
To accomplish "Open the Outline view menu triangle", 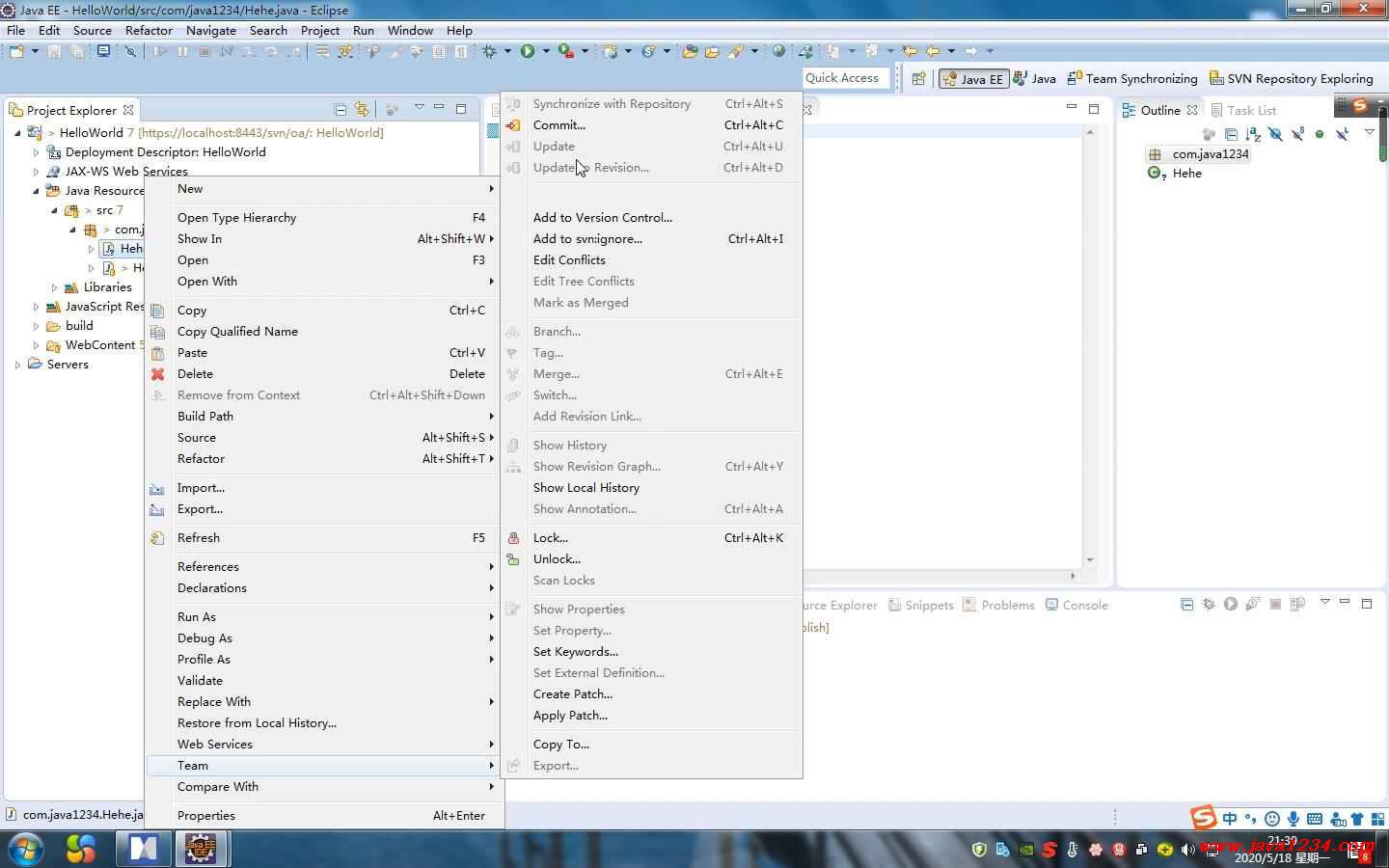I will pyautogui.click(x=1369, y=132).
